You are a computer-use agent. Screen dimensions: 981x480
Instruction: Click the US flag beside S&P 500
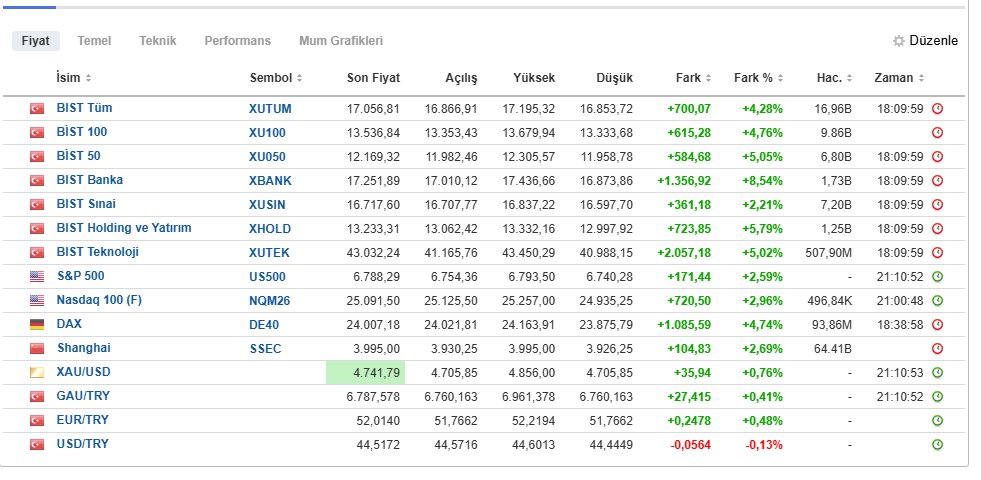point(37,277)
